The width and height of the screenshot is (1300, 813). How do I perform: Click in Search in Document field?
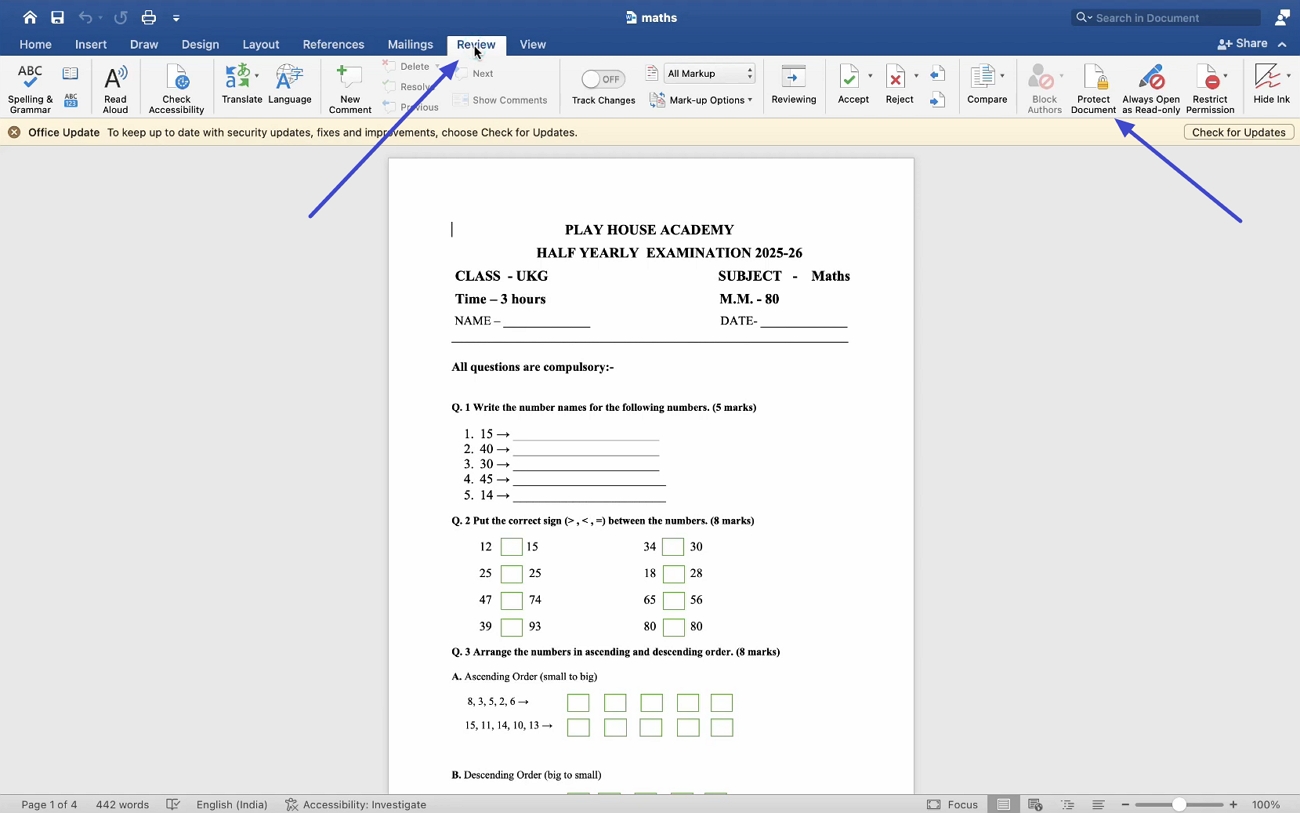click(1166, 17)
